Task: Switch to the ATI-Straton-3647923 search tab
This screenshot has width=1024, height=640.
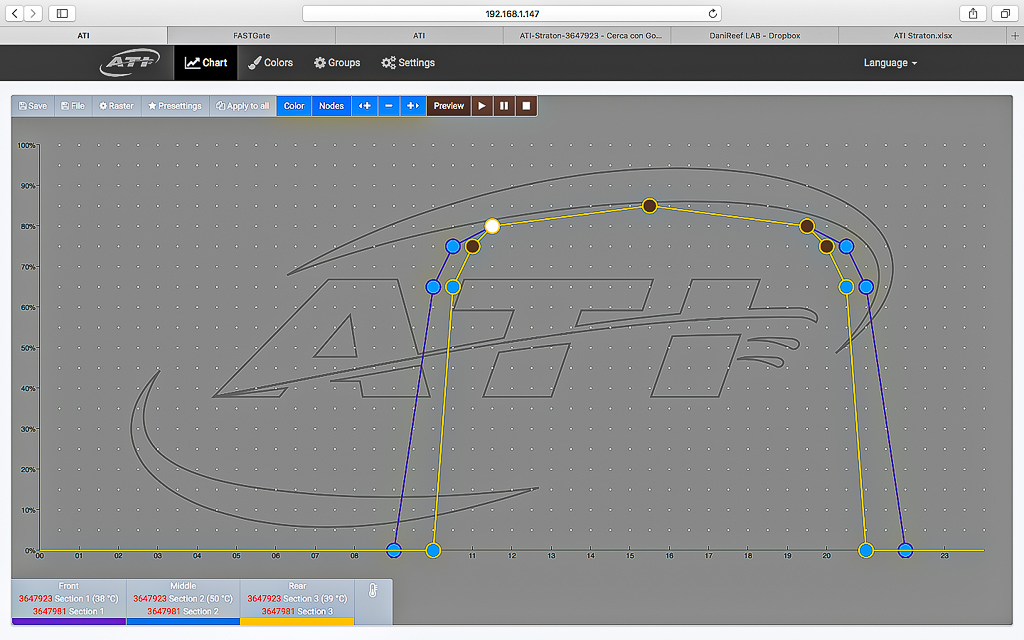Action: tap(587, 36)
